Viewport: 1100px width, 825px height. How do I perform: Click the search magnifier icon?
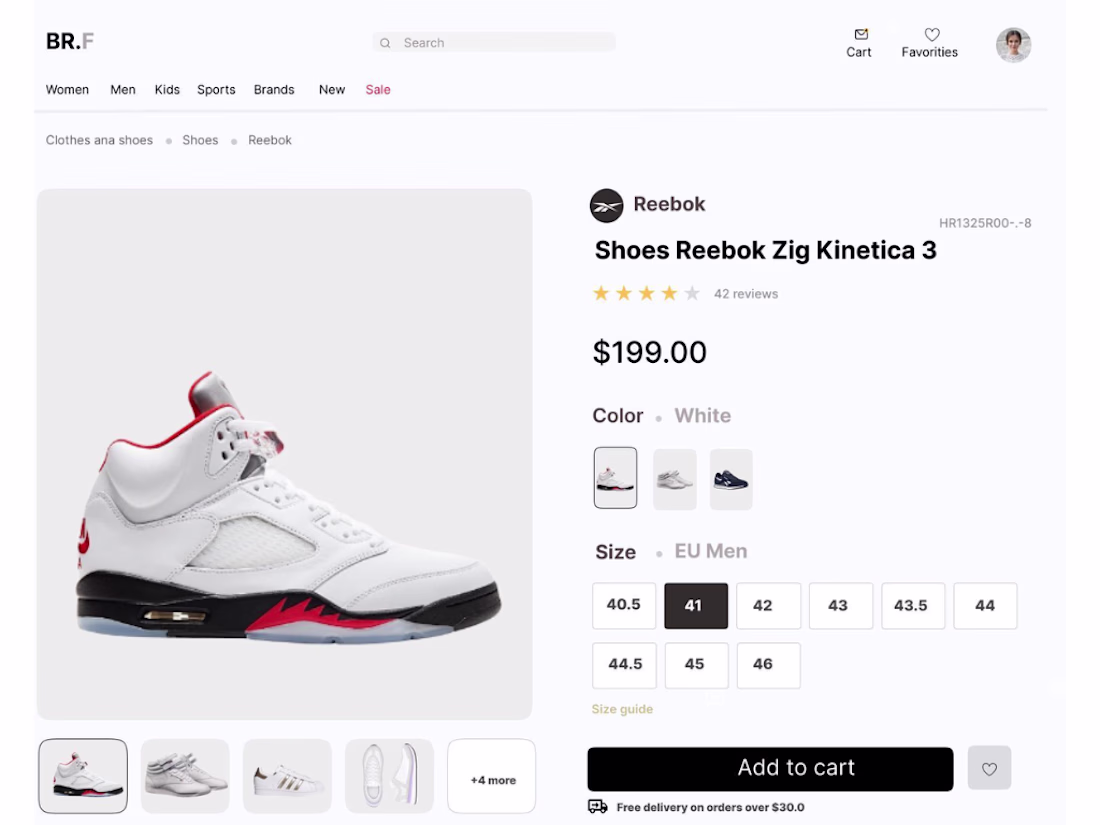click(x=385, y=43)
